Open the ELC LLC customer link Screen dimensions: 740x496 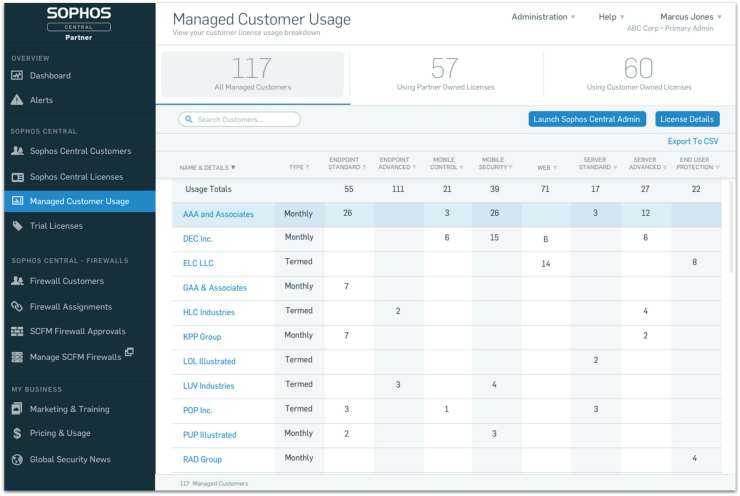tap(198, 263)
